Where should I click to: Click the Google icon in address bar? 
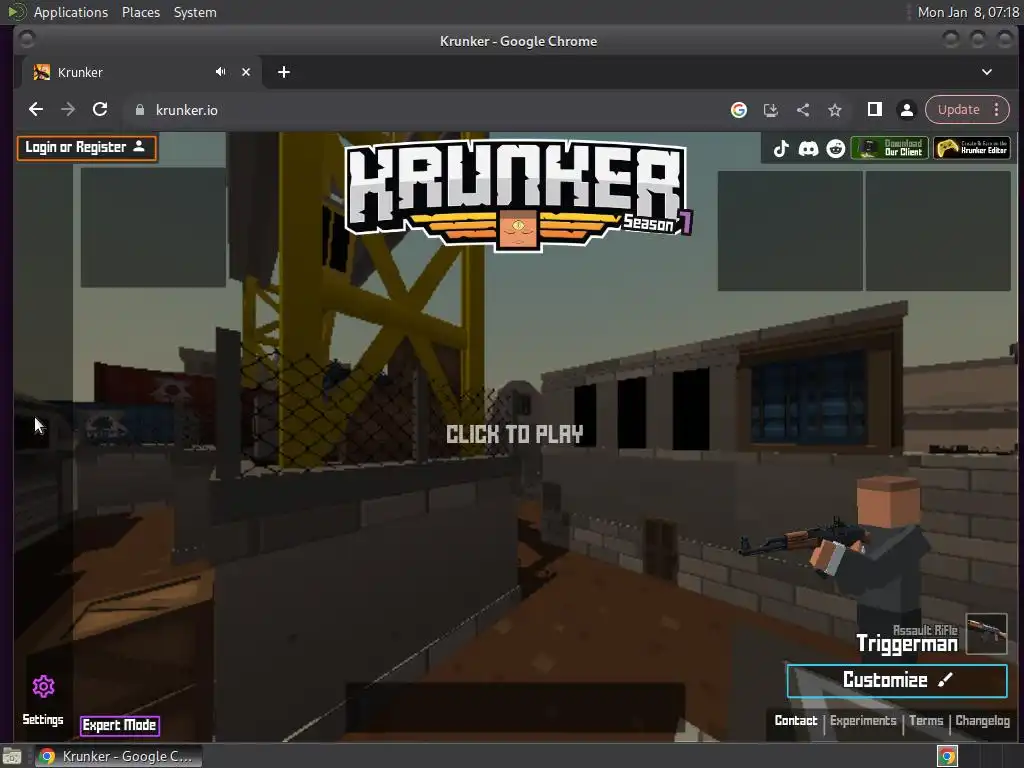pyautogui.click(x=739, y=110)
